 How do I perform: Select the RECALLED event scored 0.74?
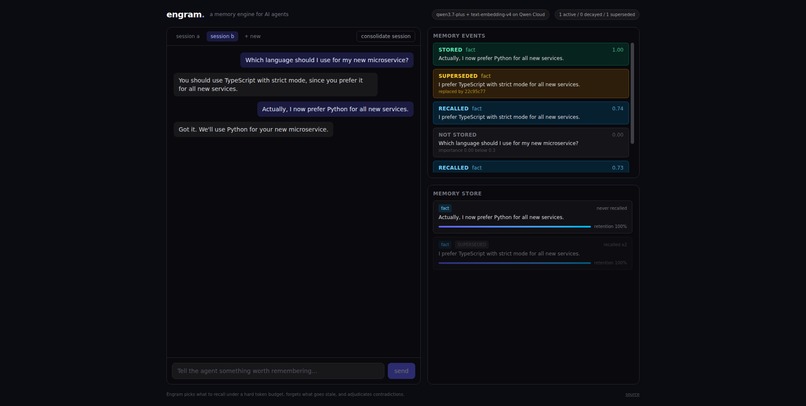coord(531,113)
